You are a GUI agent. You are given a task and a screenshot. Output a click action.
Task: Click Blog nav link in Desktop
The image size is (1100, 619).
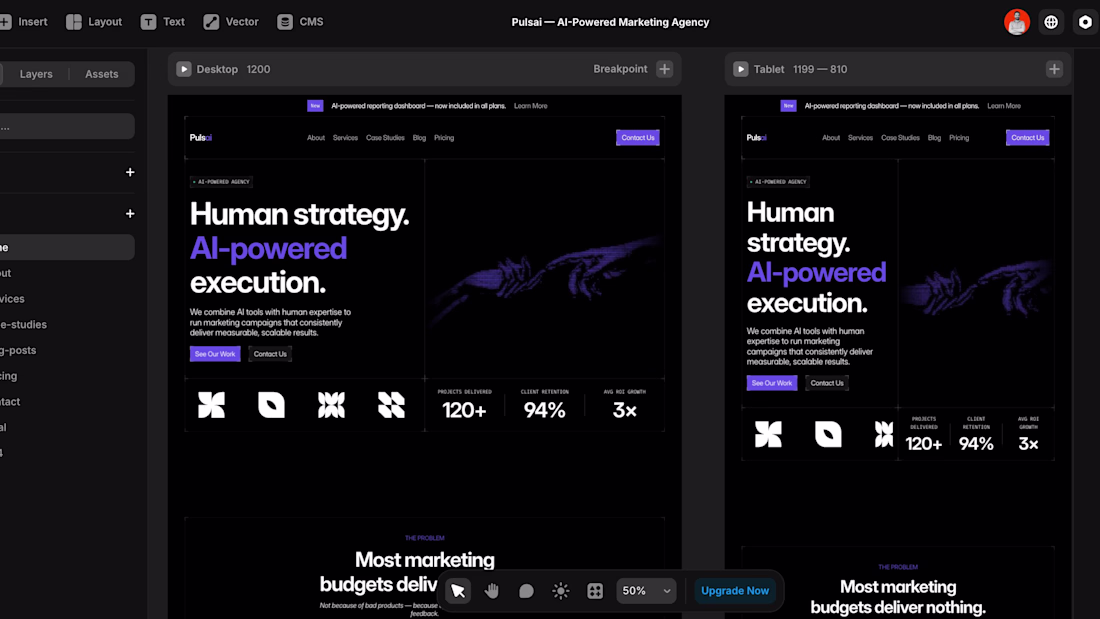click(420, 138)
